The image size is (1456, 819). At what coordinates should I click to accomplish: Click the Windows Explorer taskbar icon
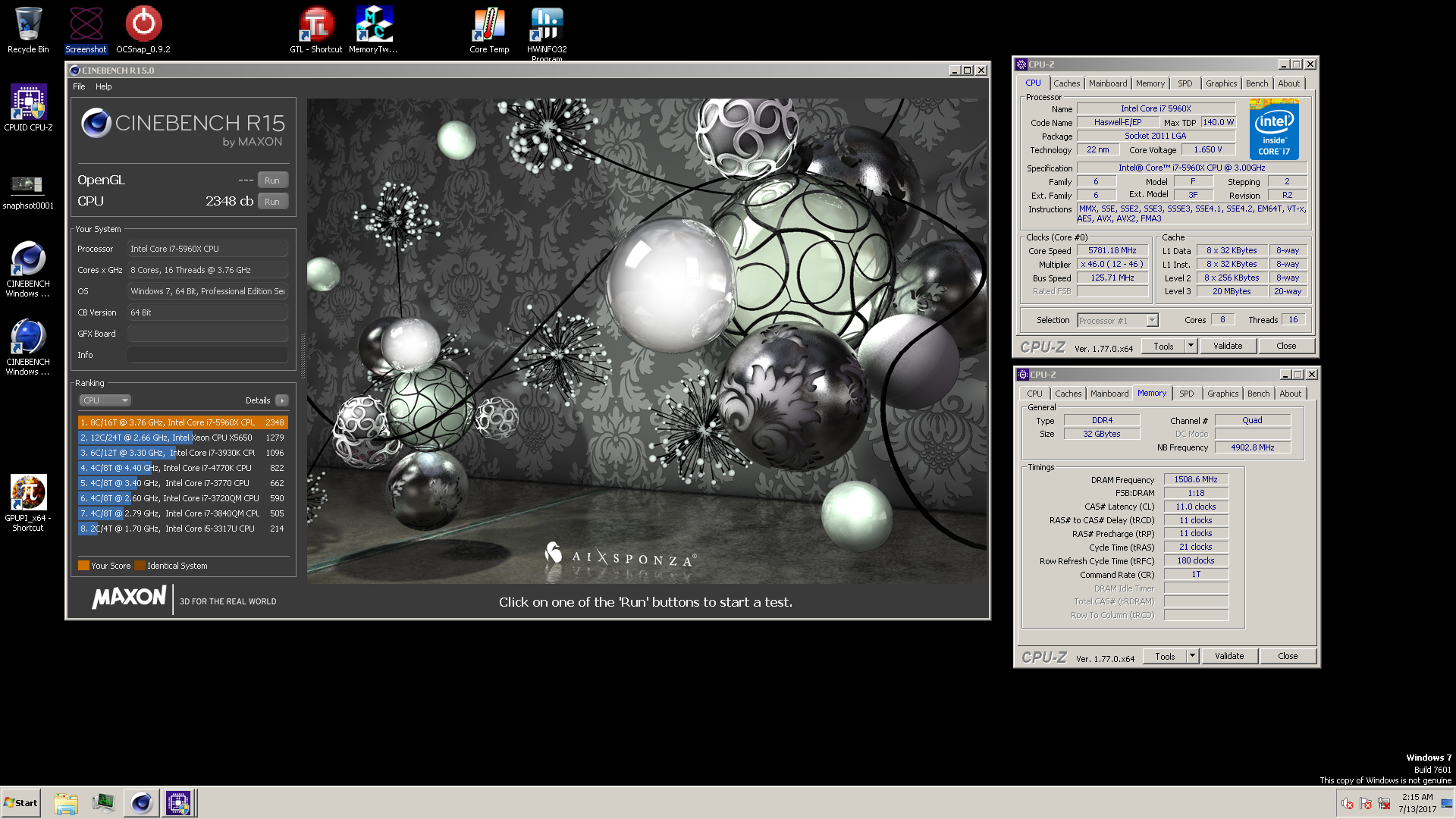pos(66,803)
